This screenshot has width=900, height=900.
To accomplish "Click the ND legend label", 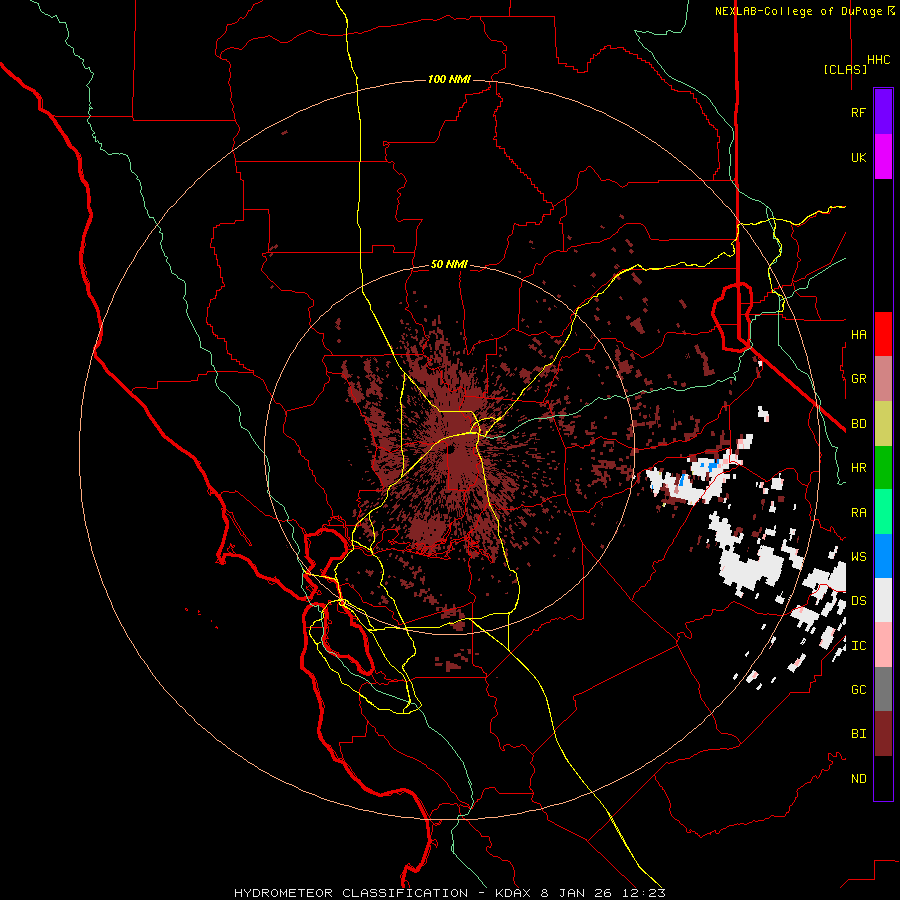I will click(x=858, y=779).
